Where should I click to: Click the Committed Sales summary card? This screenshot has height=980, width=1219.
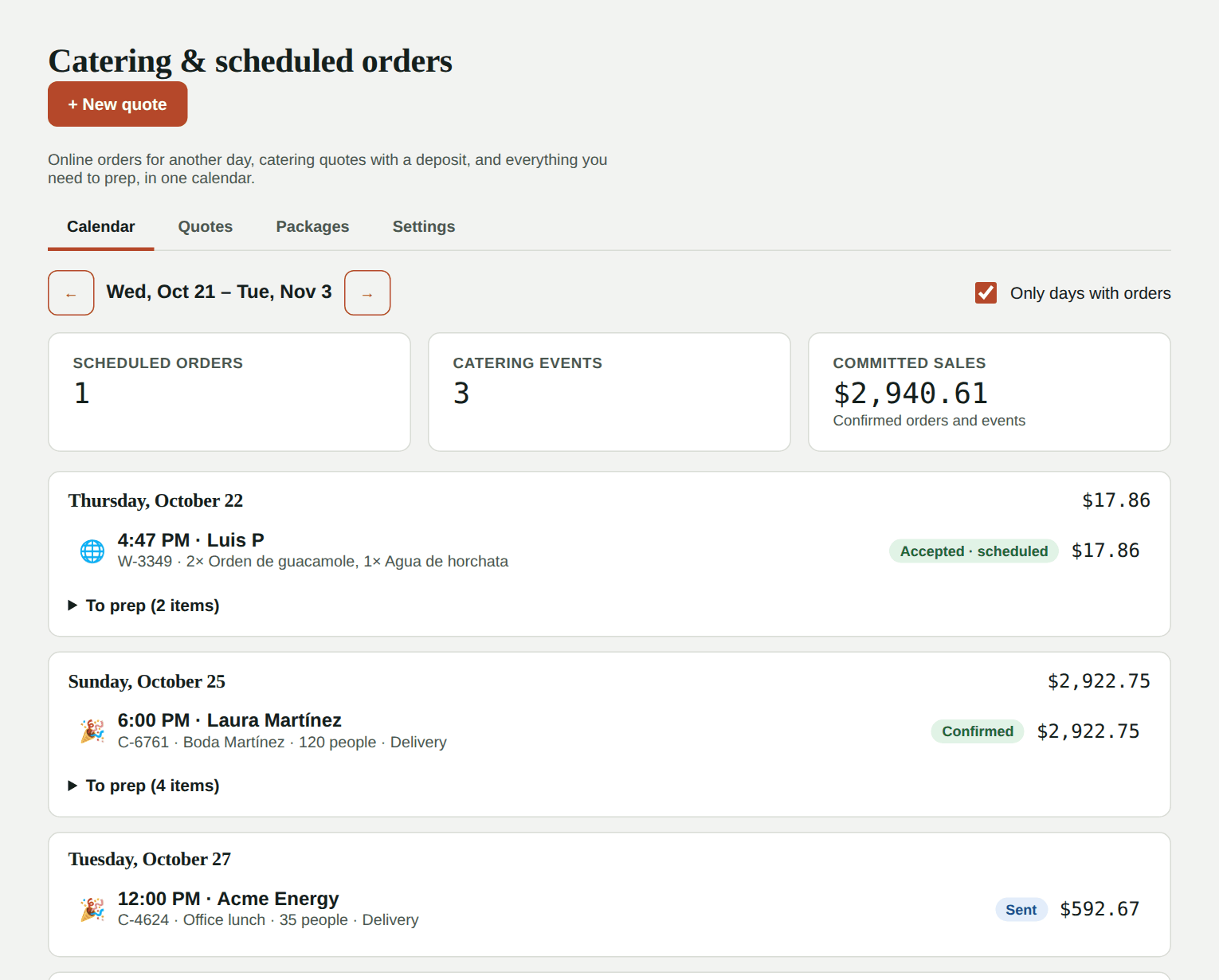point(990,392)
